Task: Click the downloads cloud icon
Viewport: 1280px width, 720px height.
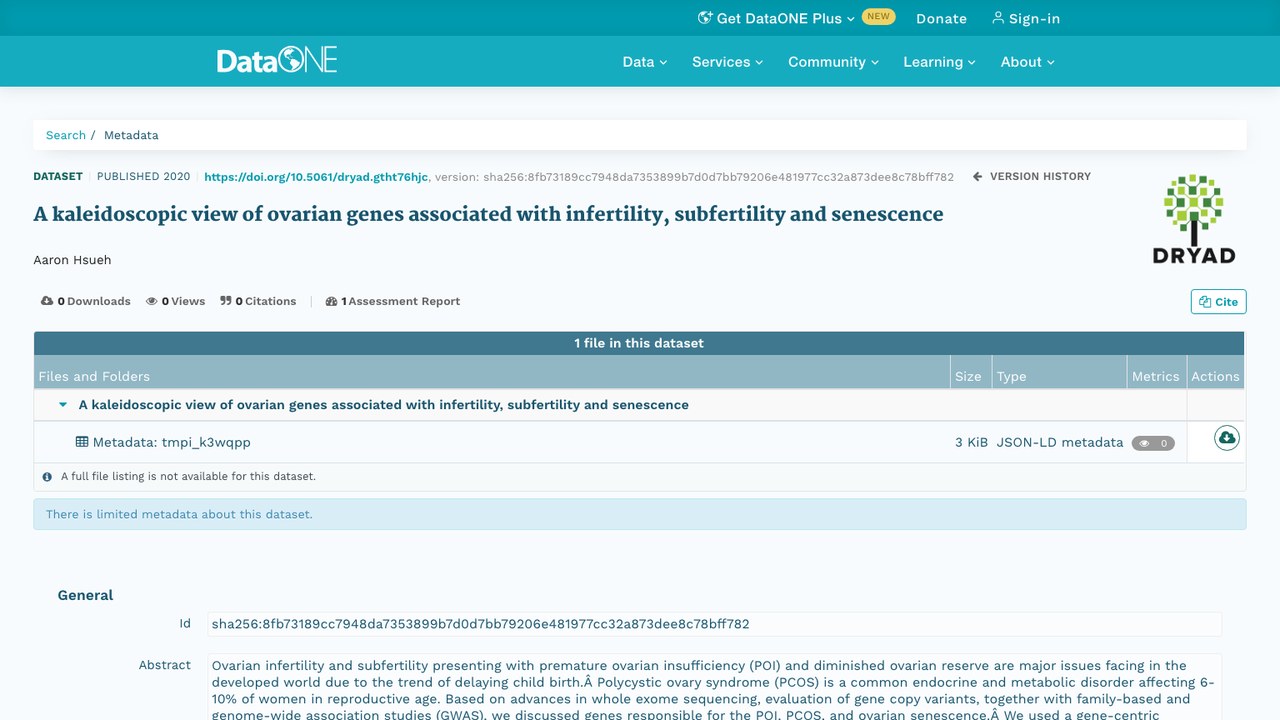Action: (47, 301)
